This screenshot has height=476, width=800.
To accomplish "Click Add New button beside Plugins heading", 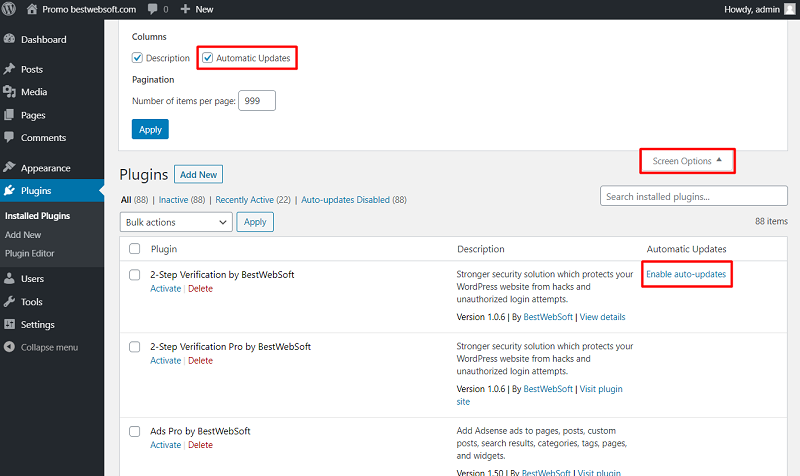I will (198, 174).
